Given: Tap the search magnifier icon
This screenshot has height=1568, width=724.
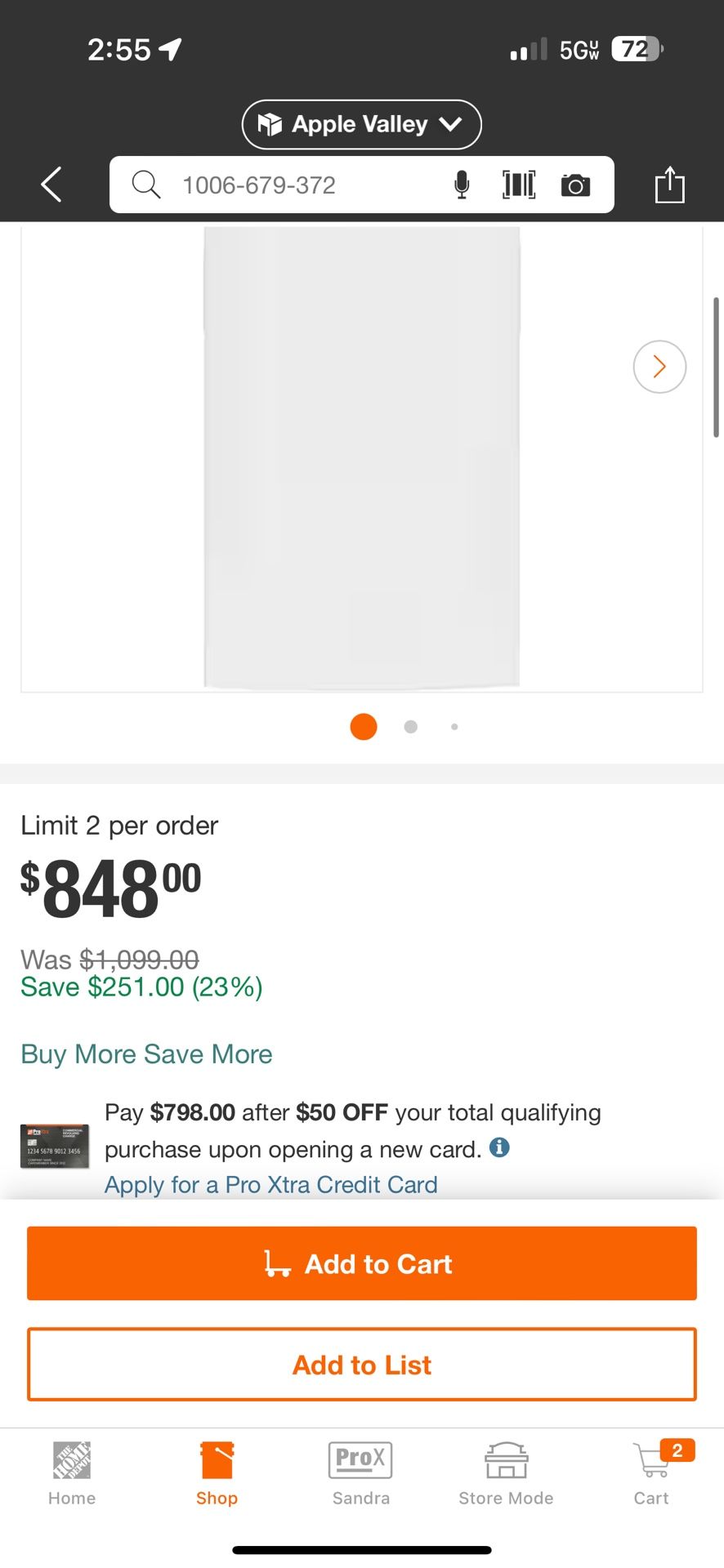Looking at the screenshot, I should tap(145, 185).
